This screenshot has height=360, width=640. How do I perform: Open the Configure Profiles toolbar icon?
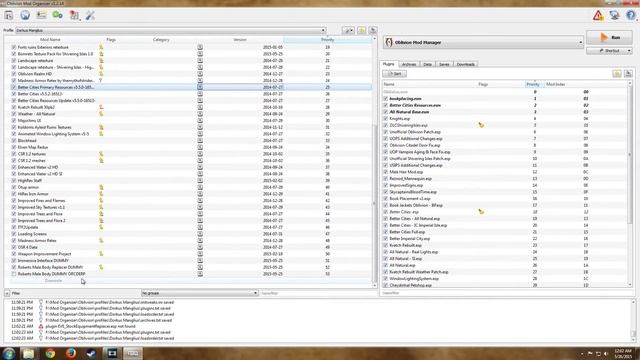[x=41, y=16]
